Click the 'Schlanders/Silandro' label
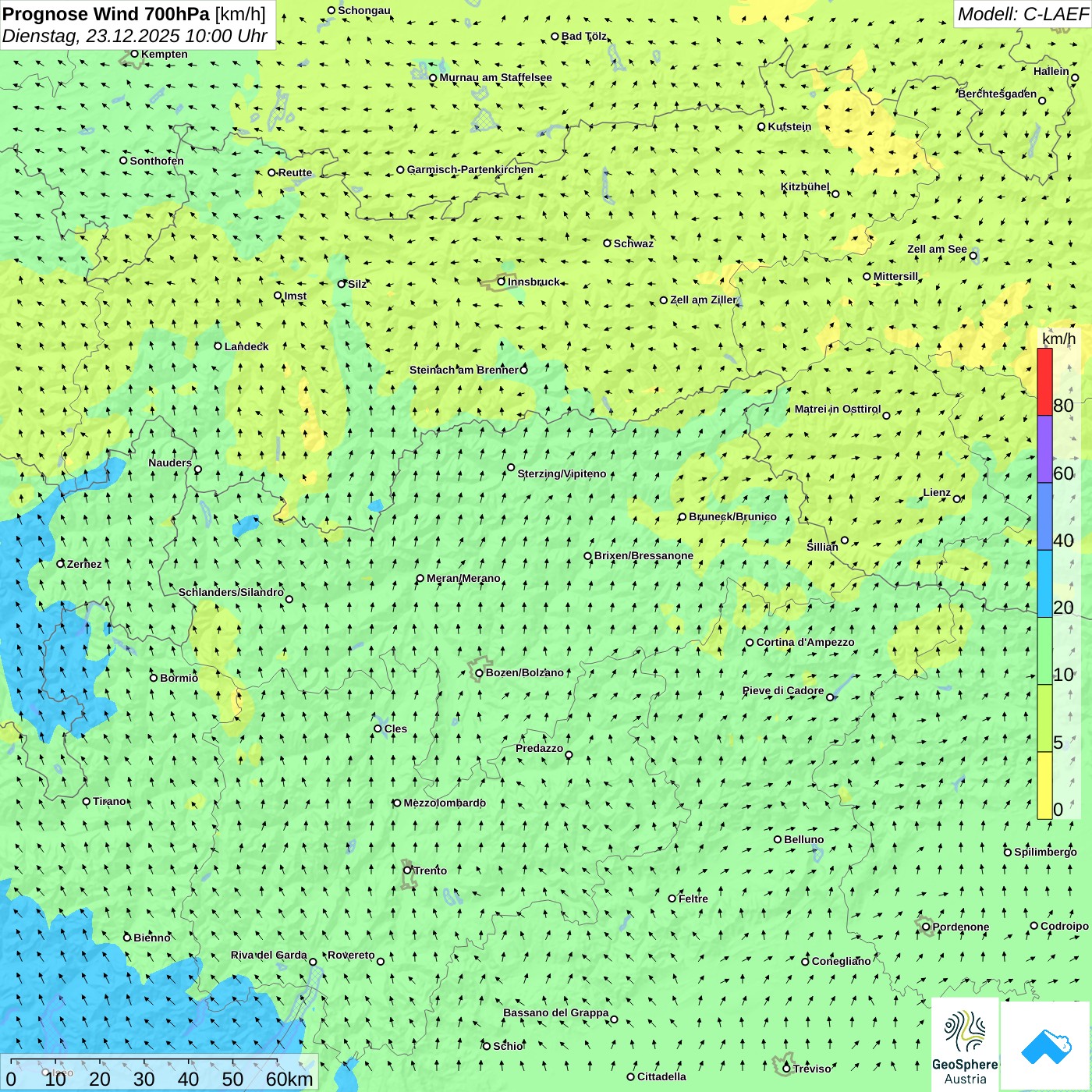 (x=231, y=592)
